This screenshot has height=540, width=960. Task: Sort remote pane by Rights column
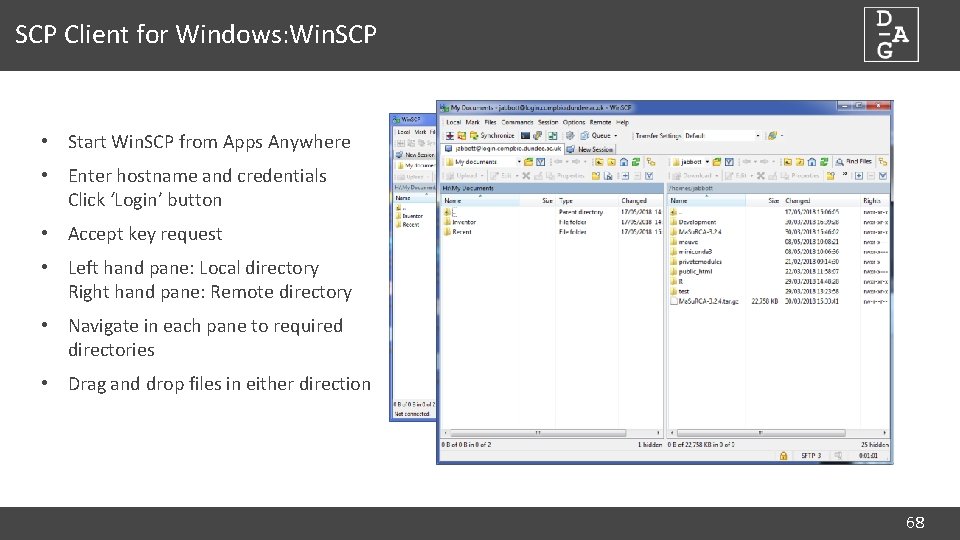(x=874, y=201)
